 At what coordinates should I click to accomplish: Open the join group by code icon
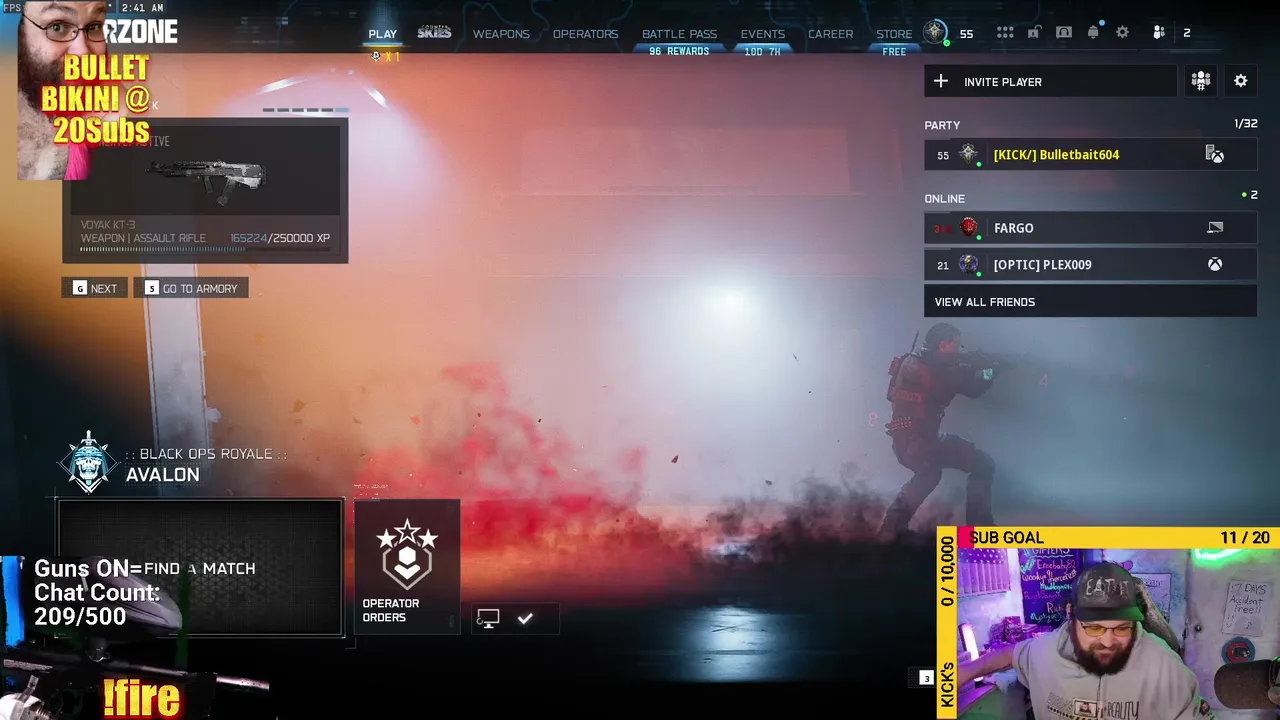pyautogui.click(x=1201, y=82)
